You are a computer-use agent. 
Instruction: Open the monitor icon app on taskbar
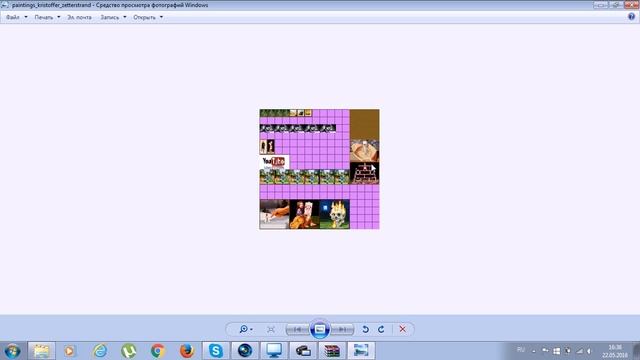click(274, 351)
